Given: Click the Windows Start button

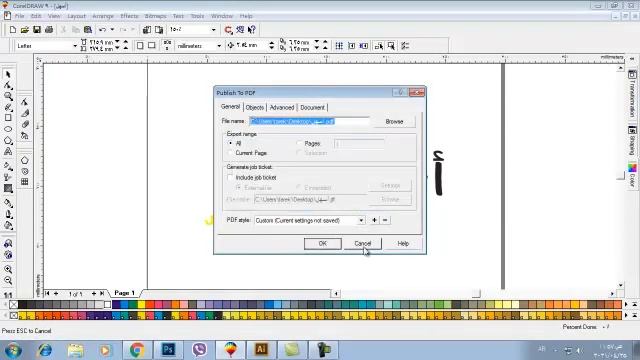Looking at the screenshot, I should click(x=13, y=350).
